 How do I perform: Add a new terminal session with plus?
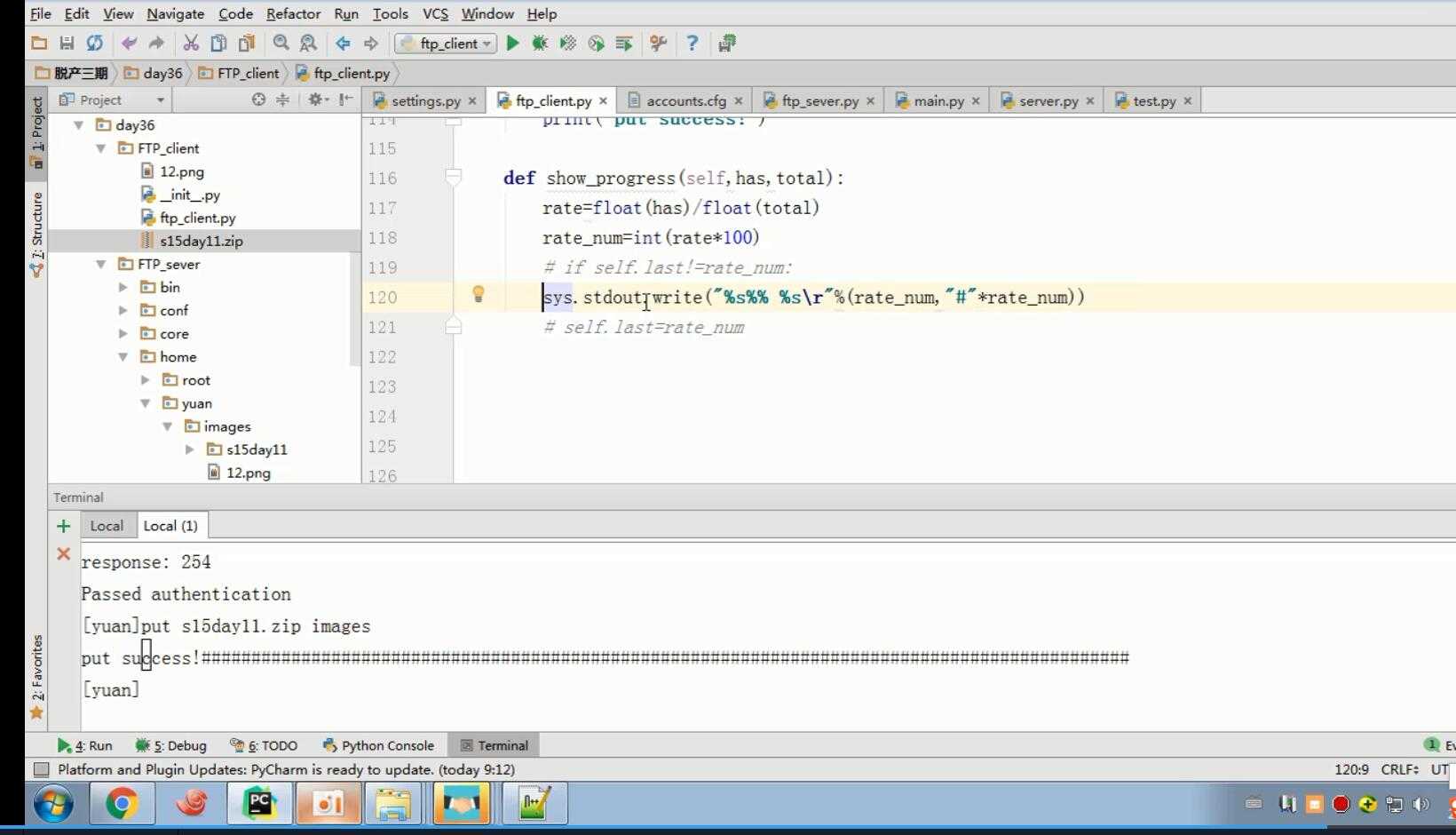(63, 526)
